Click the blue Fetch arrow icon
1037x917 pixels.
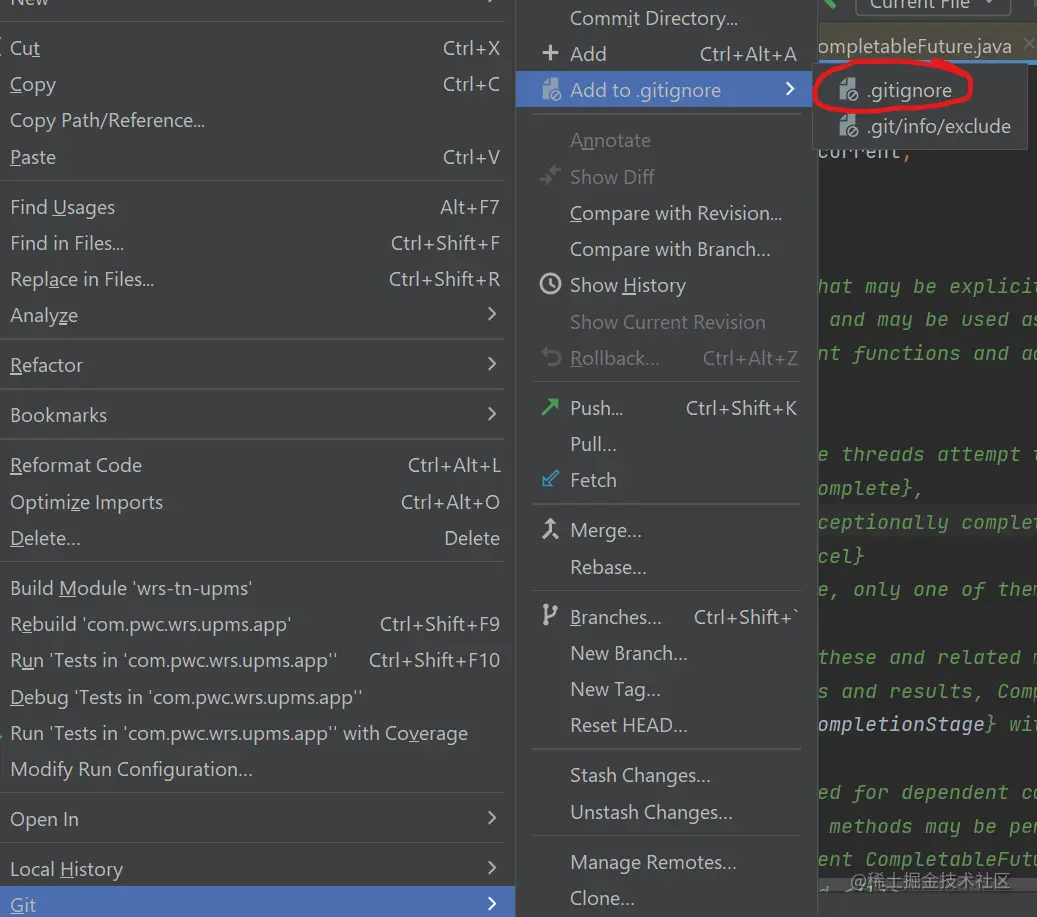pyautogui.click(x=550, y=479)
